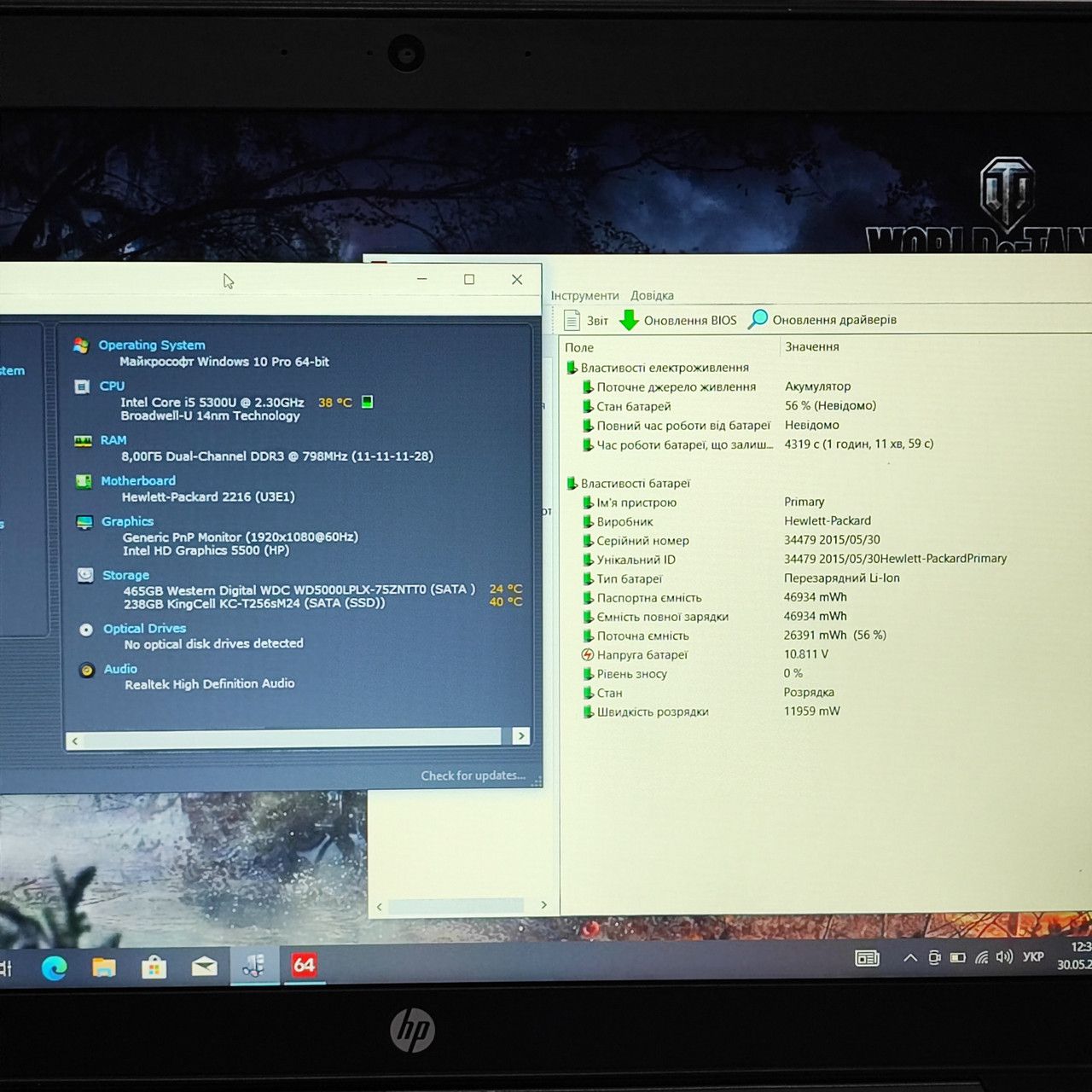The height and width of the screenshot is (1092, 1092).
Task: Open the Optical Drives section in Speccy
Action: coord(144,629)
